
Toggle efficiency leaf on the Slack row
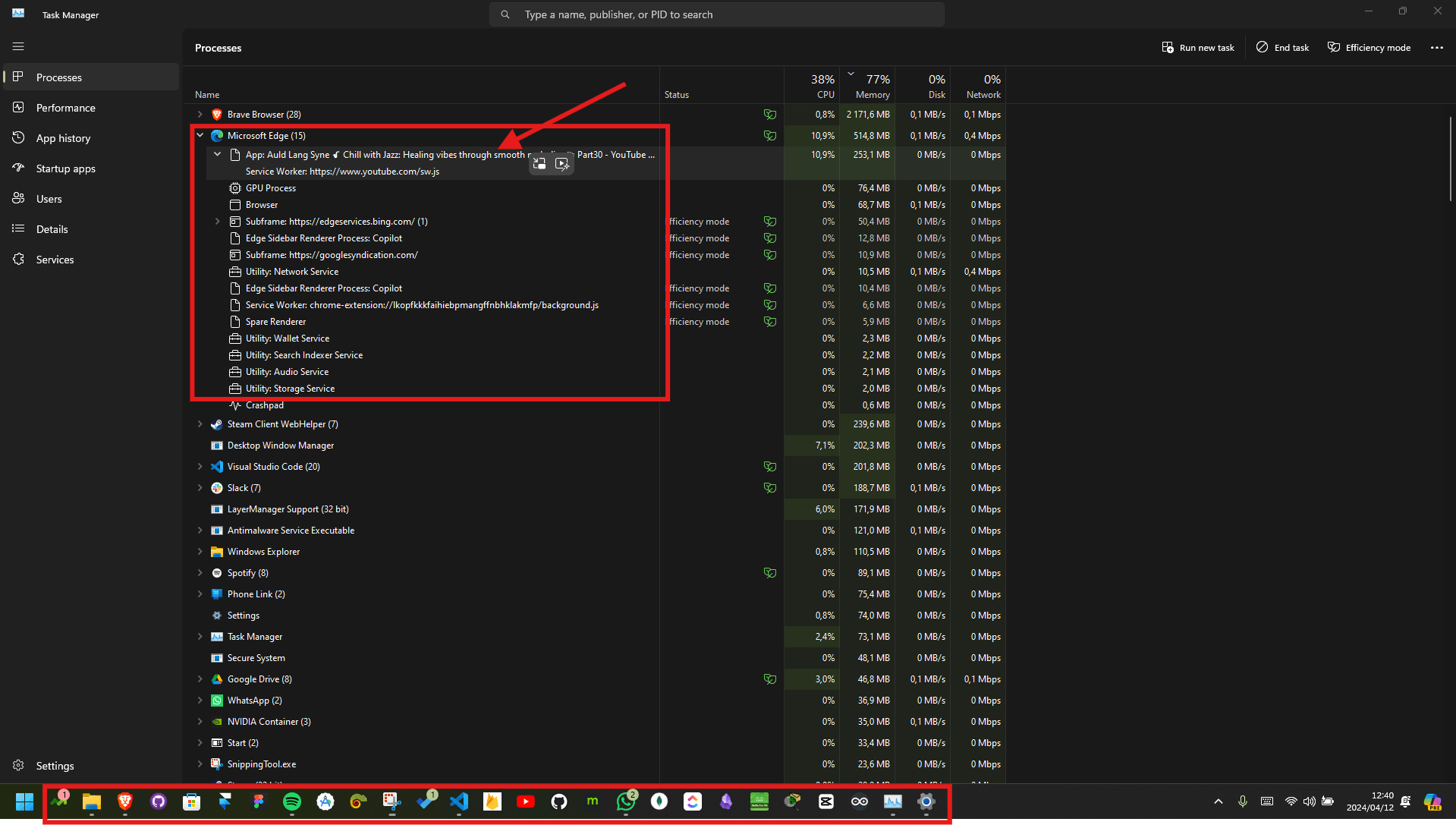click(770, 488)
